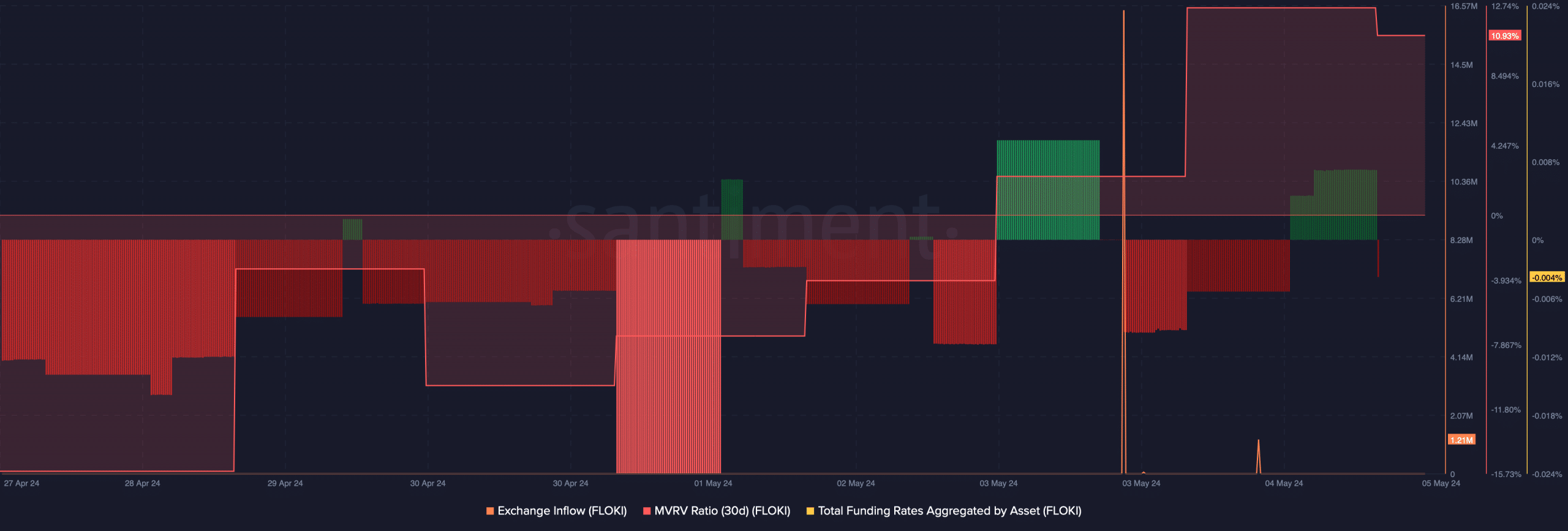The image size is (1568, 531).
Task: Click the 29 Apr 24 date label
Action: tap(285, 483)
